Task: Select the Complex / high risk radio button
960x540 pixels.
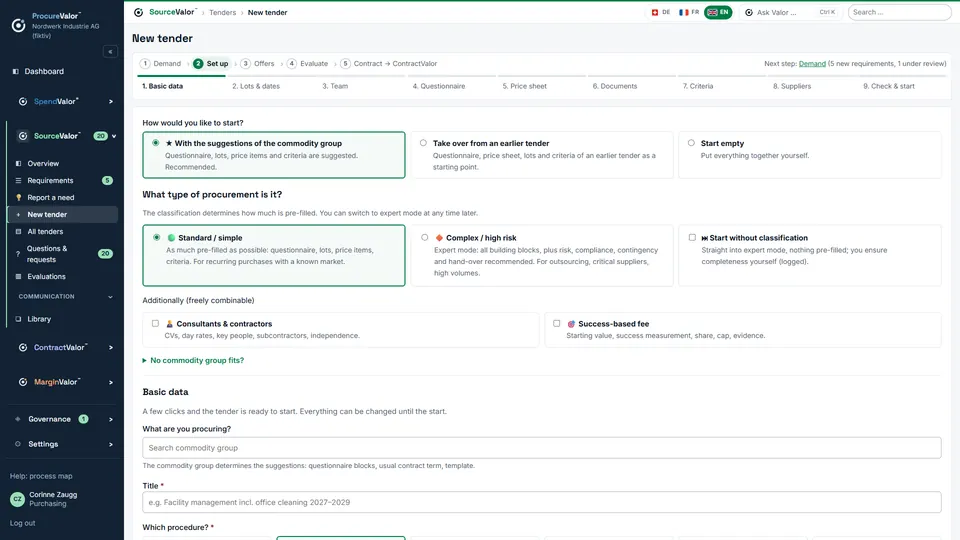Action: click(424, 238)
